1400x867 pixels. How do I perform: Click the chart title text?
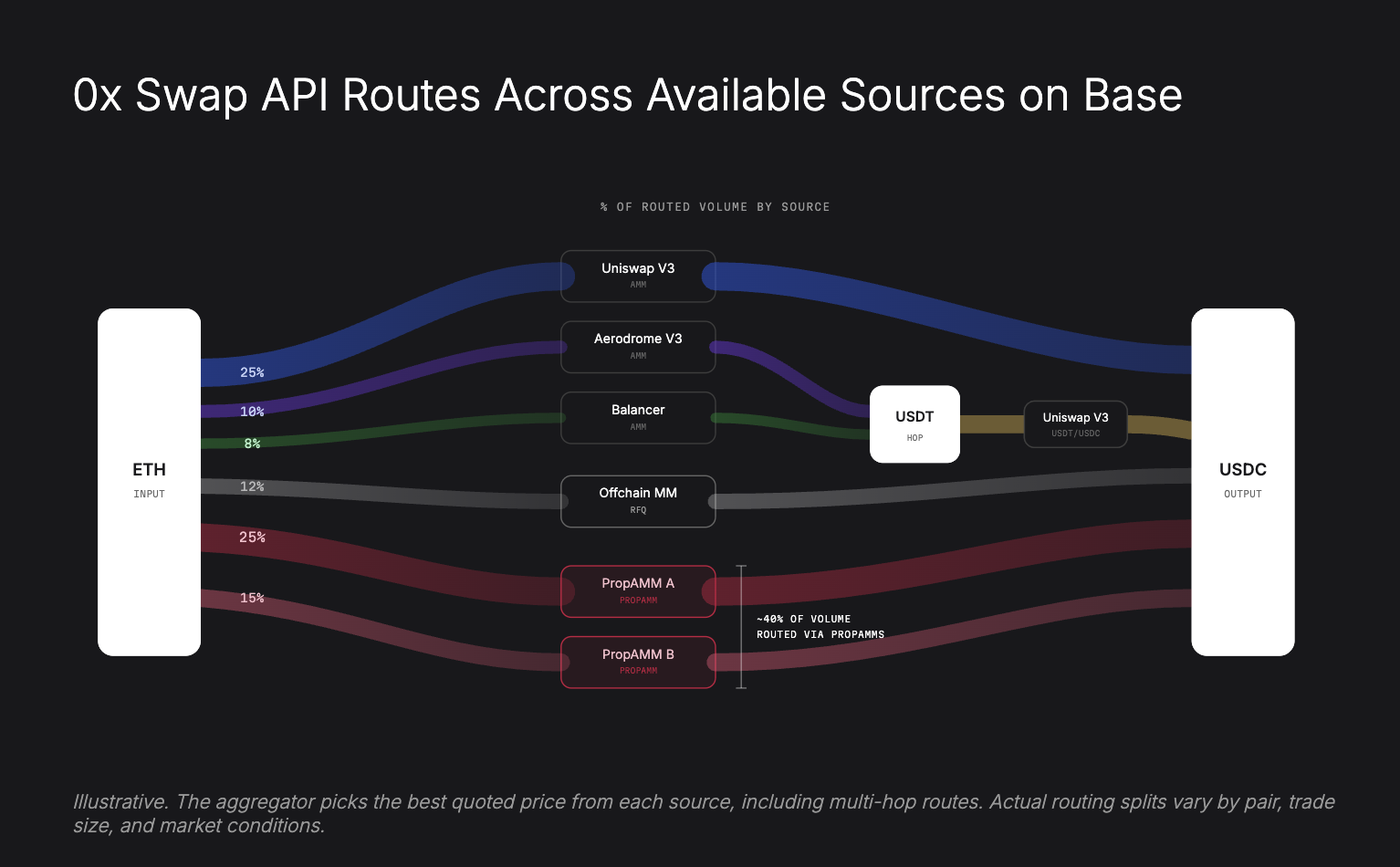[x=627, y=95]
